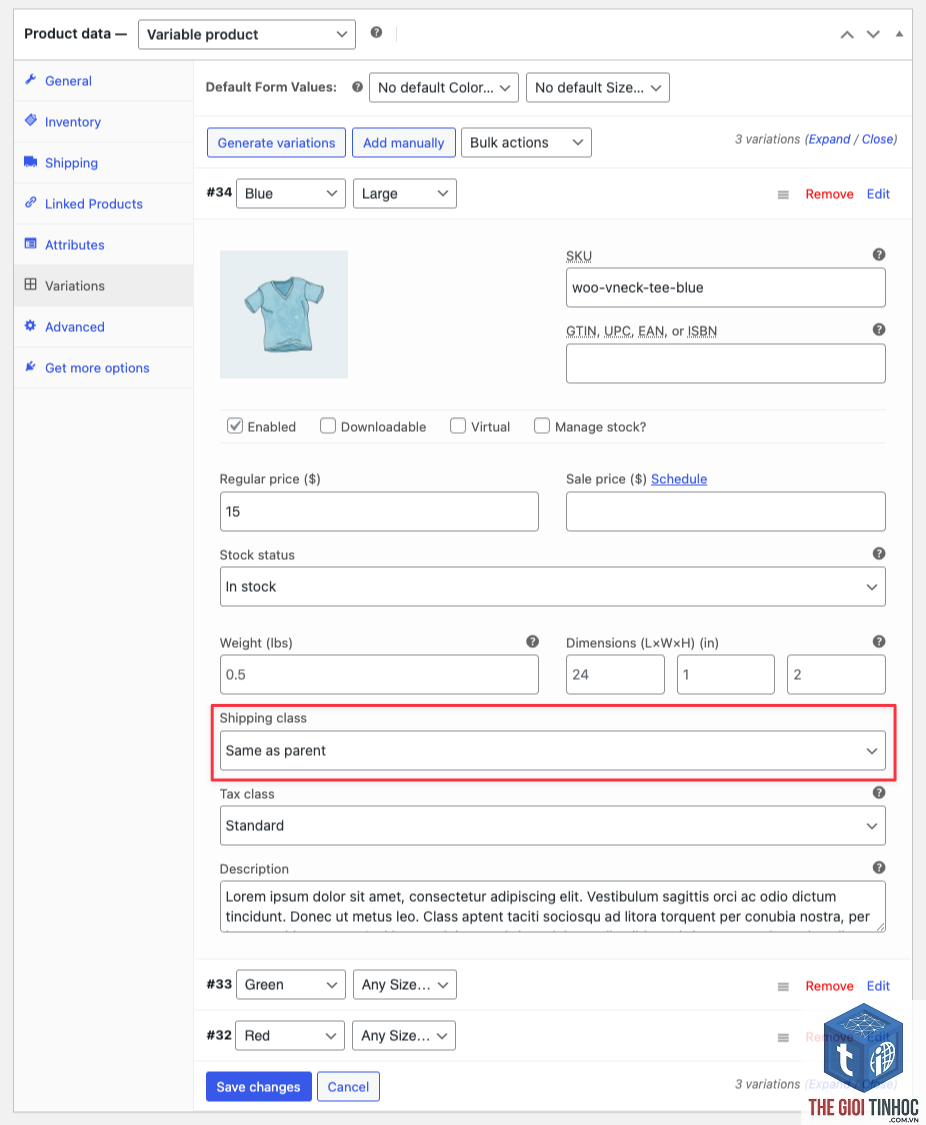Click the Linked Products chain icon
This screenshot has height=1125, width=926.
point(30,202)
